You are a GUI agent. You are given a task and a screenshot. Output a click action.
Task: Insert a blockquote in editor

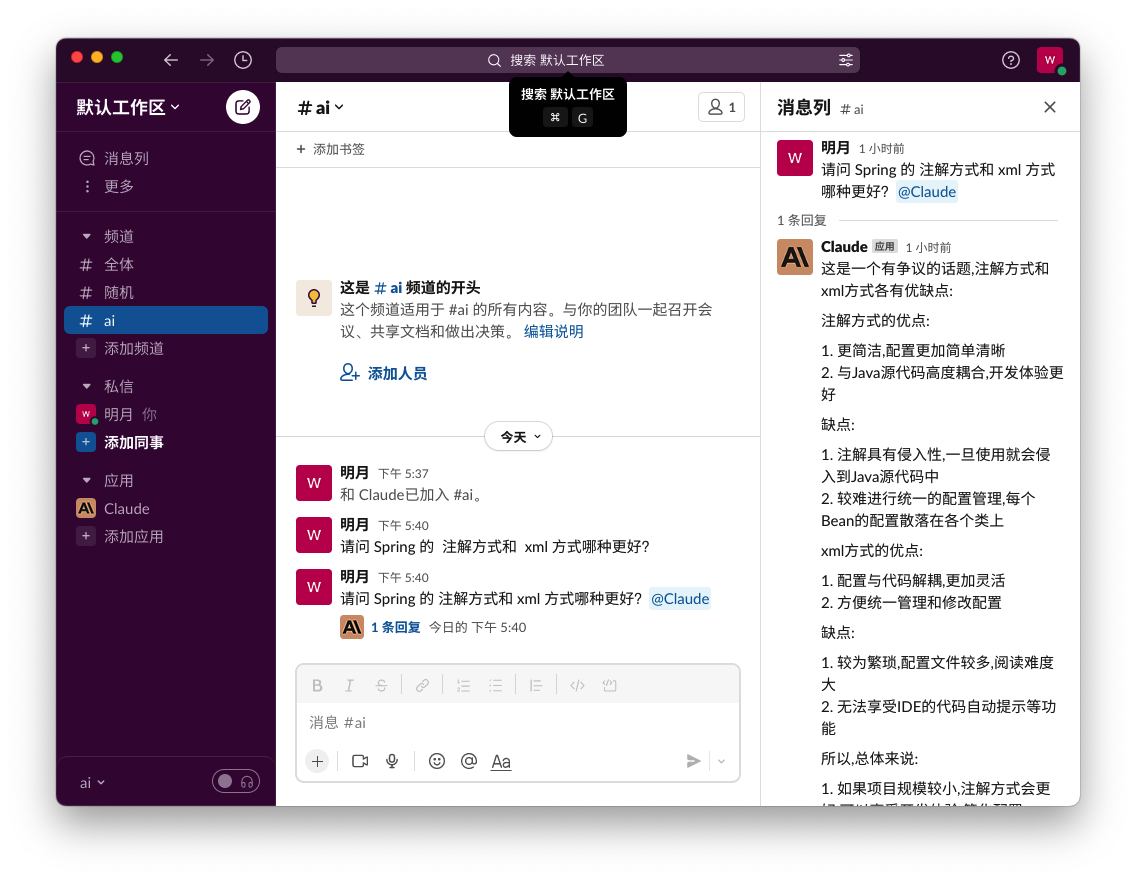point(536,685)
